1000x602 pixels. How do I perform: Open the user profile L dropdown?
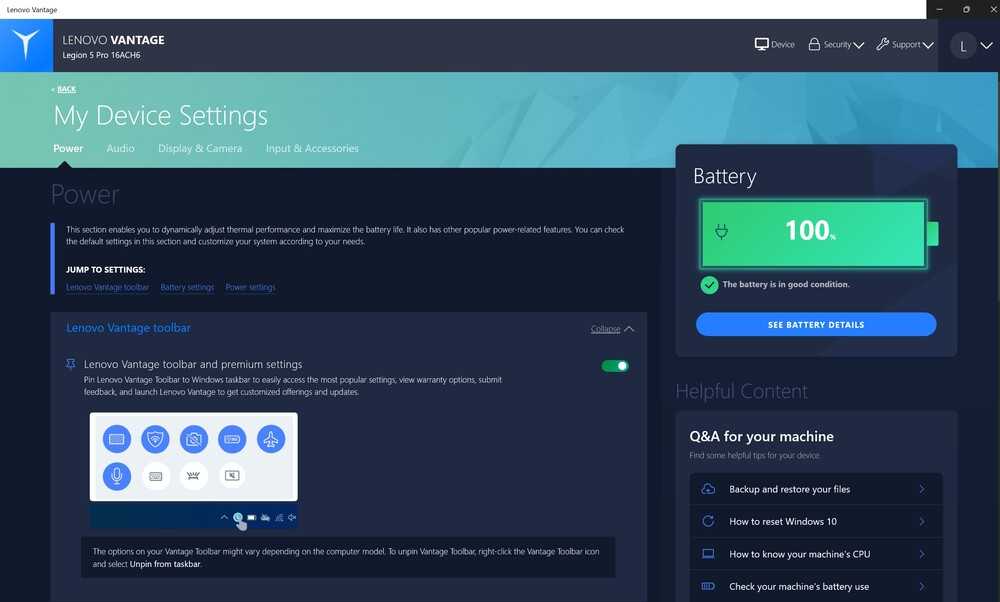(970, 45)
